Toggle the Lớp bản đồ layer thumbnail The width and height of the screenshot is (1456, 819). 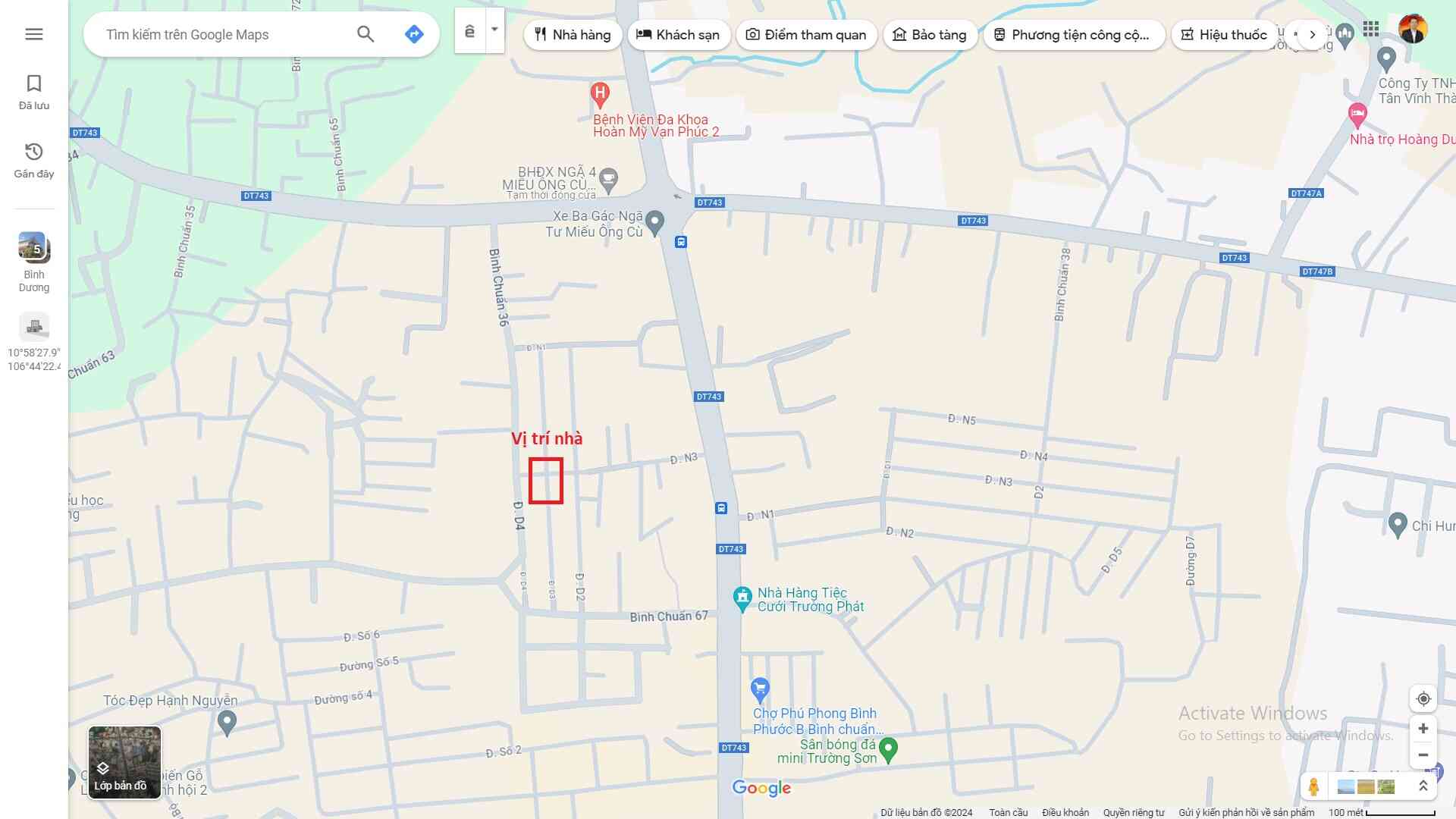tap(124, 762)
